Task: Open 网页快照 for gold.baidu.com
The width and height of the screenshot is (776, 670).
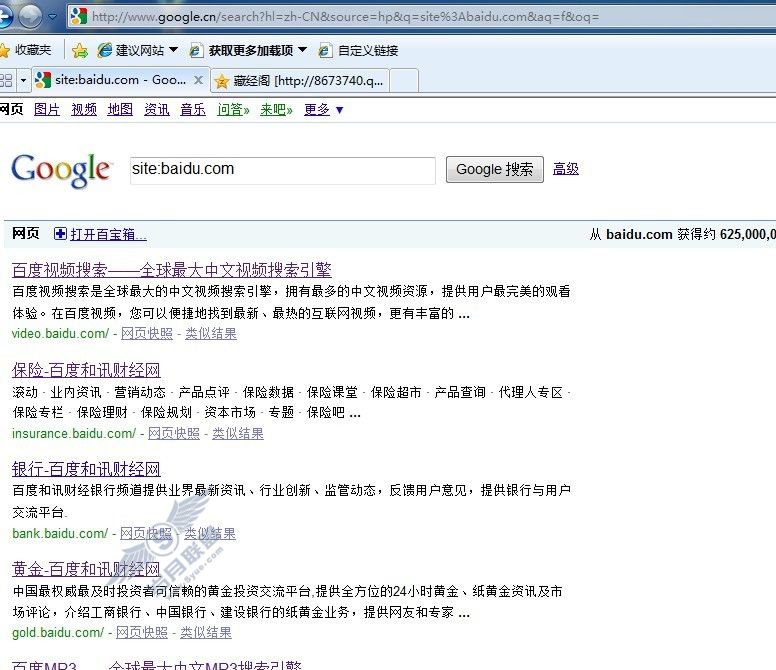Action: point(142,632)
